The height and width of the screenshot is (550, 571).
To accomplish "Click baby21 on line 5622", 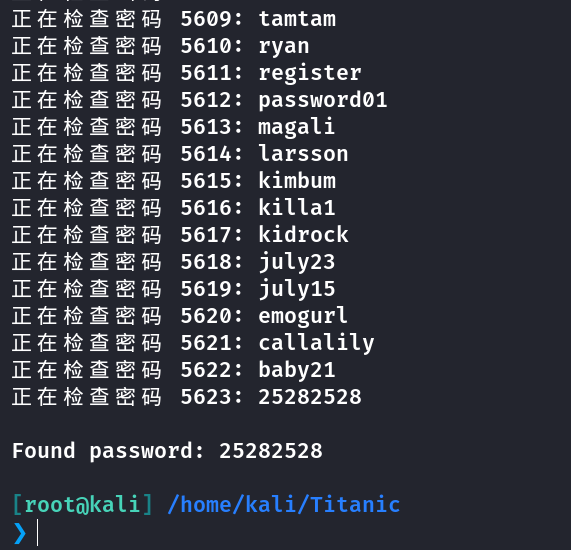I will (x=297, y=370).
